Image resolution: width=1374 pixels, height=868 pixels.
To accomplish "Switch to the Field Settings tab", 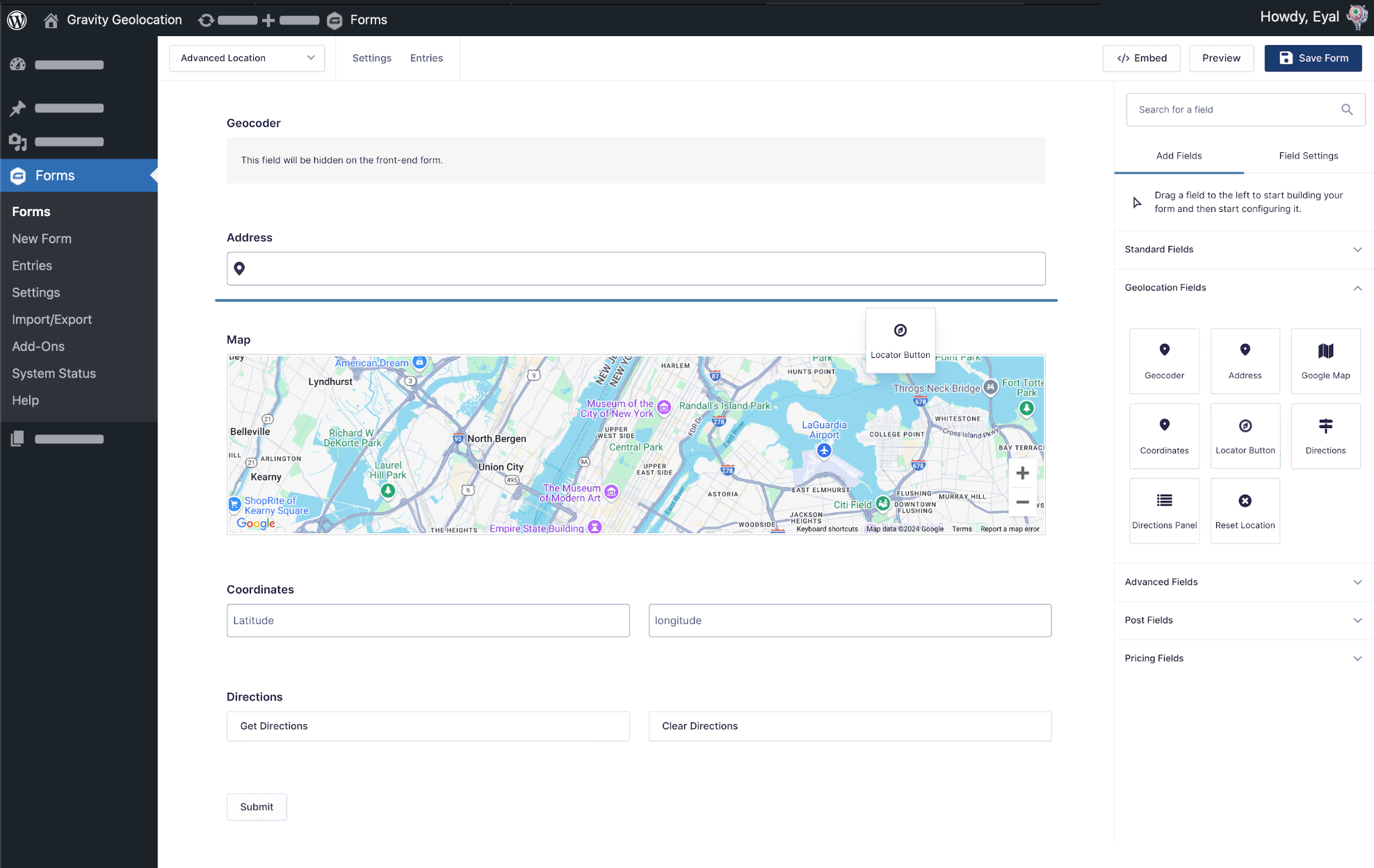I will pyautogui.click(x=1307, y=155).
